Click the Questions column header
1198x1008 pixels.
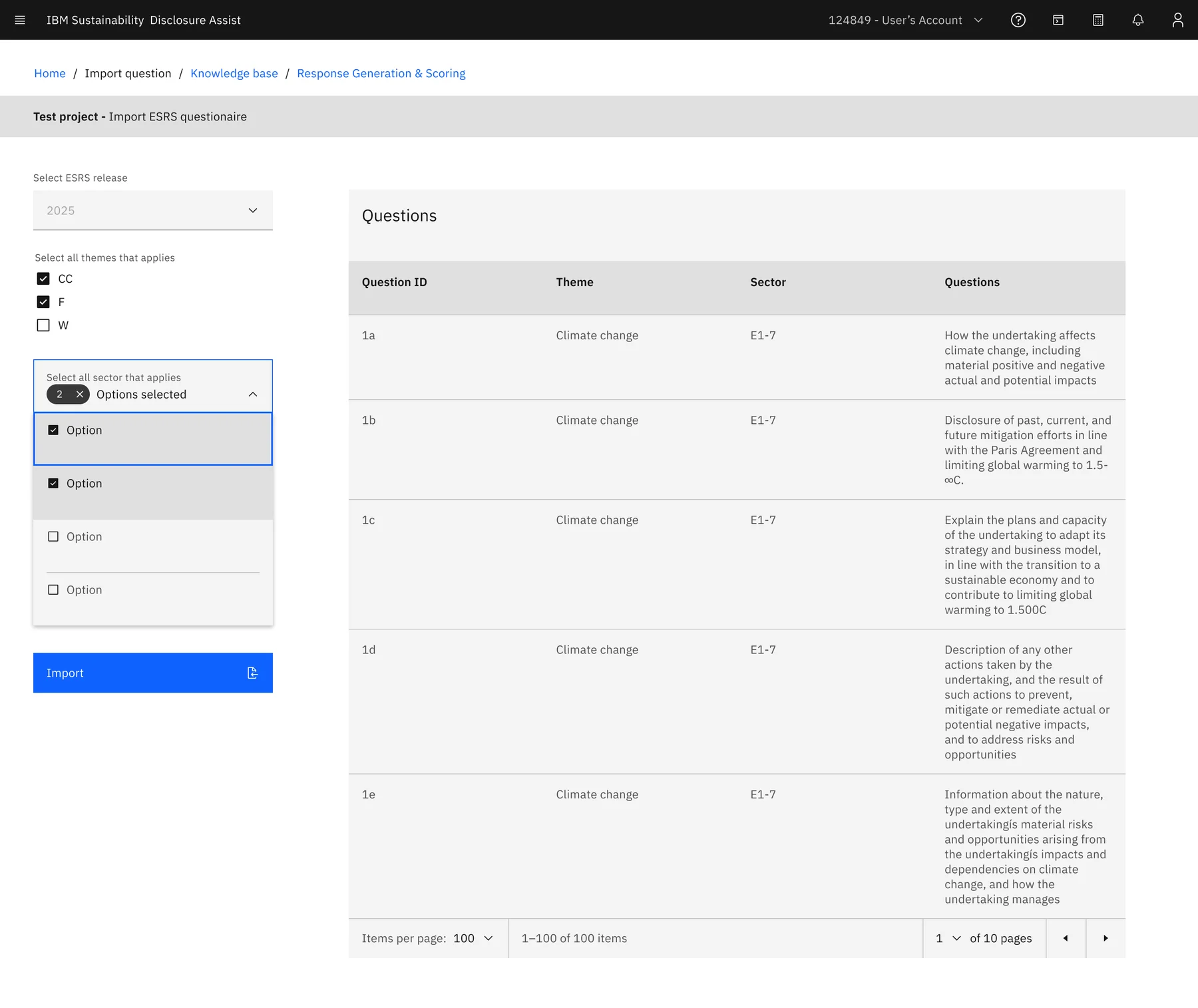click(x=972, y=282)
